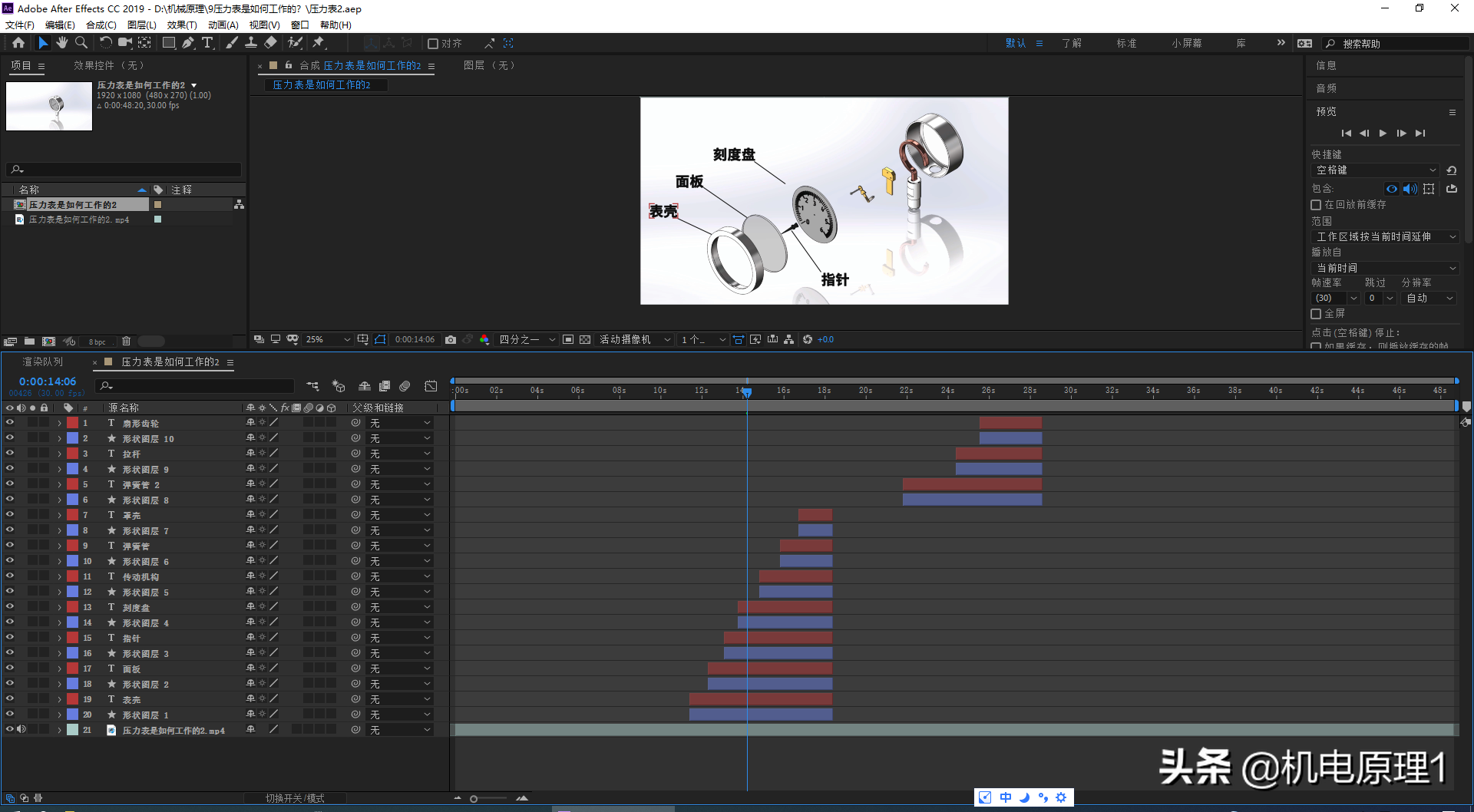Screen dimensions: 1474x812
Task: Open the 25% magnification dropdown
Action: (x=328, y=339)
